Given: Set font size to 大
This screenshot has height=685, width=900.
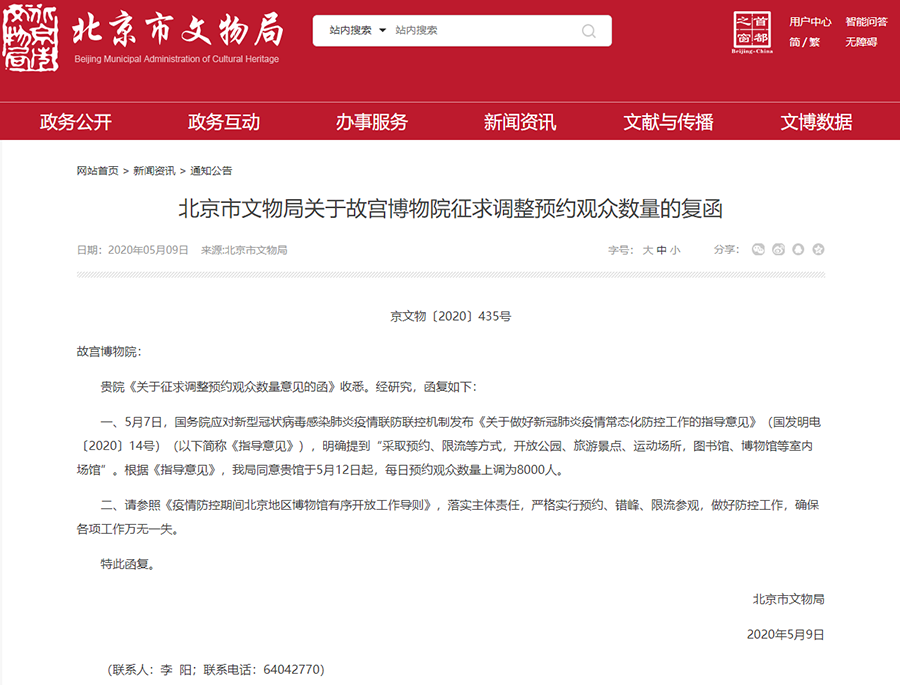Looking at the screenshot, I should click(x=647, y=250).
